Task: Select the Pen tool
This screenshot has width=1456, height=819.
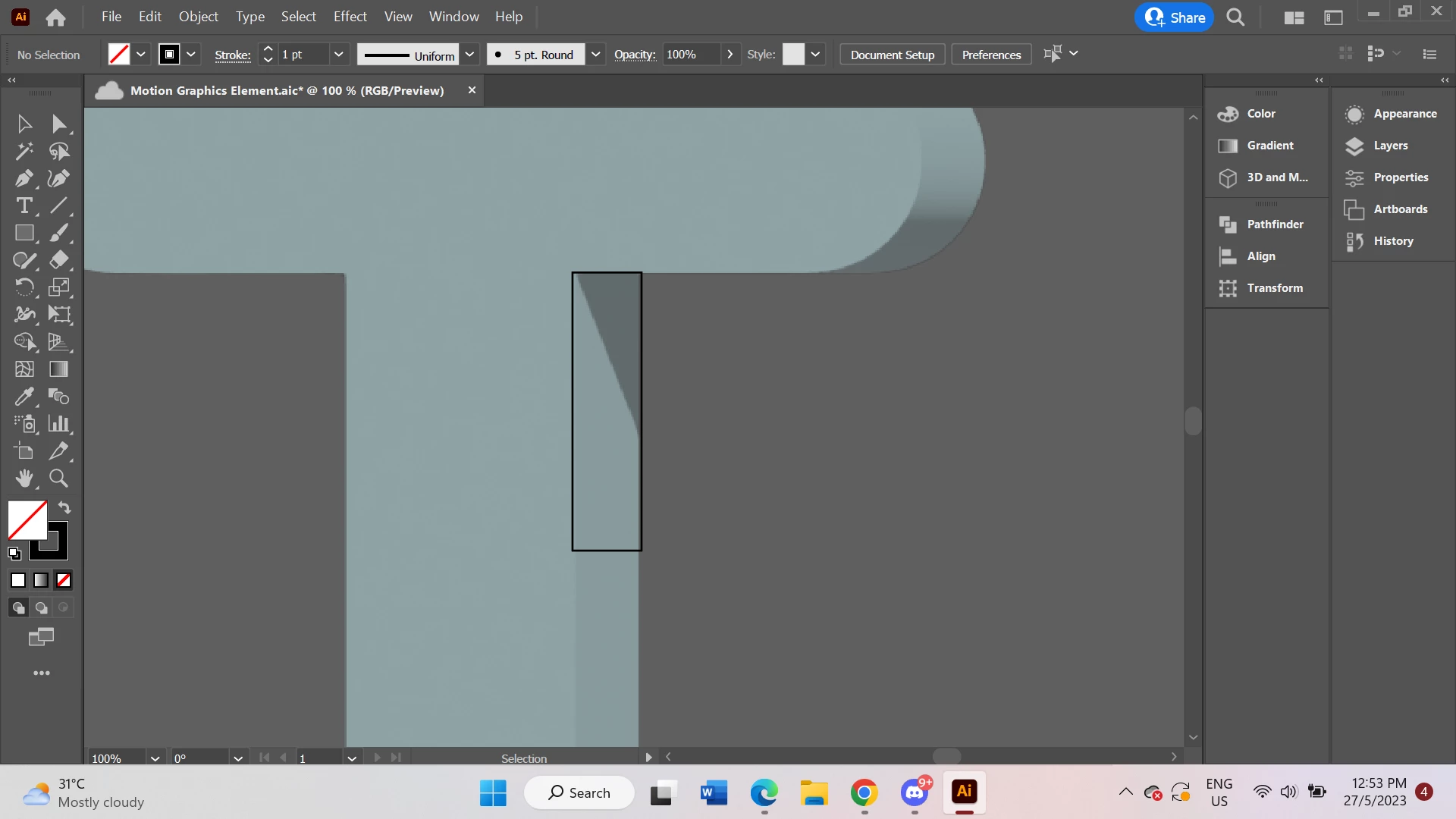Action: pyautogui.click(x=24, y=179)
